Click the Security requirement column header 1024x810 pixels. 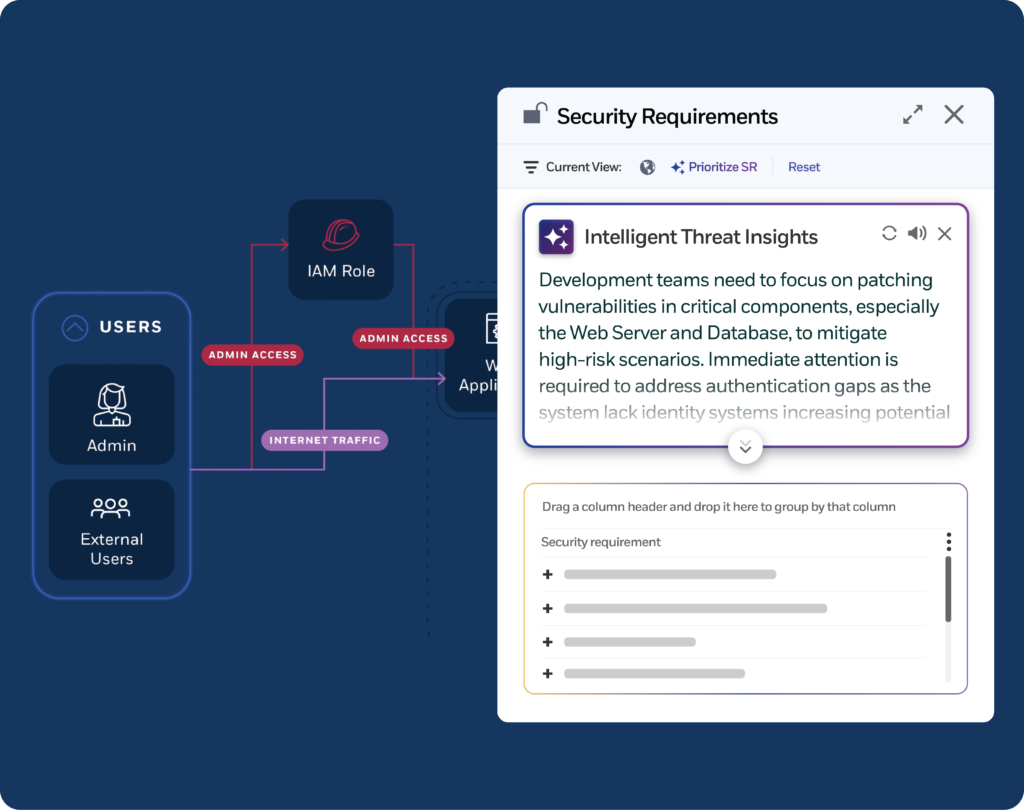pyautogui.click(x=601, y=542)
